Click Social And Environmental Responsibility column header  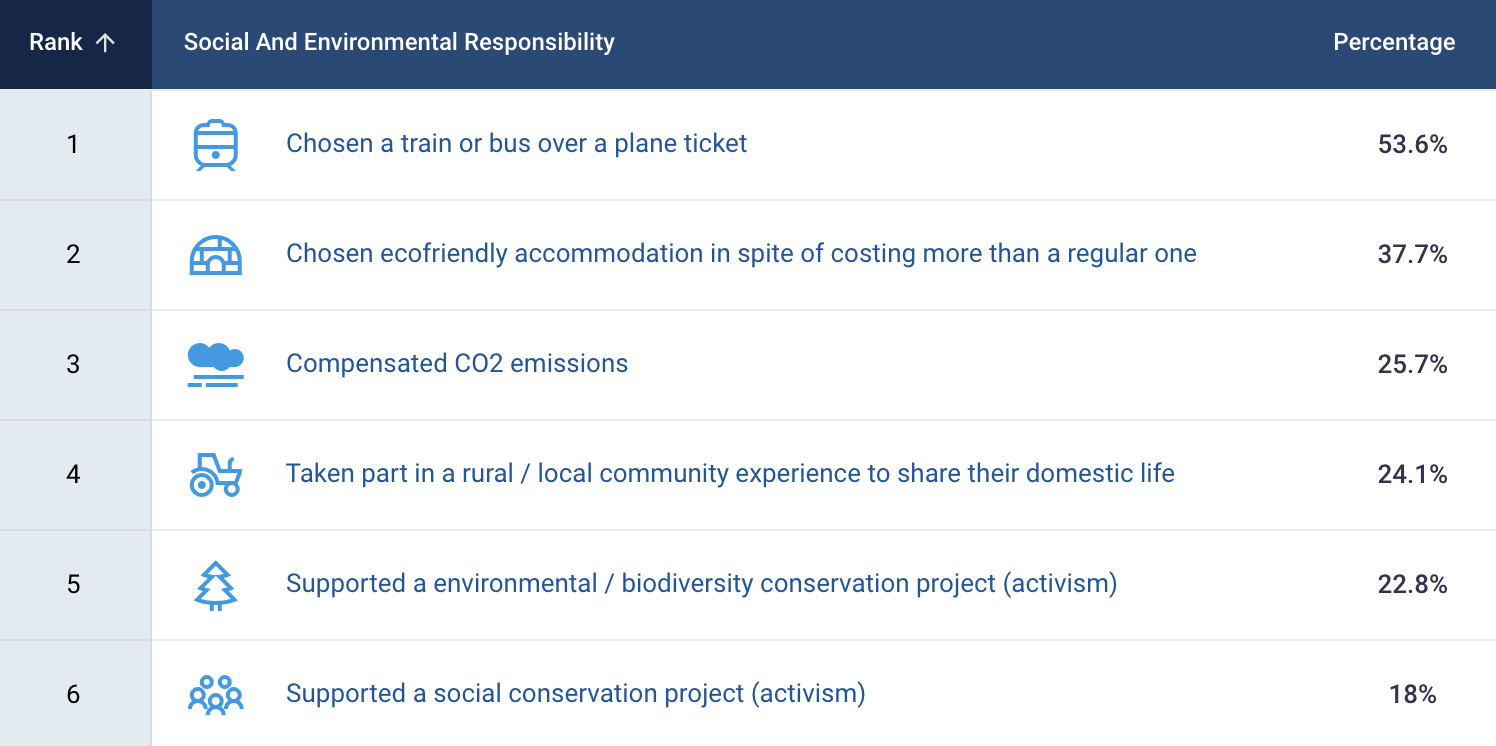coord(399,43)
